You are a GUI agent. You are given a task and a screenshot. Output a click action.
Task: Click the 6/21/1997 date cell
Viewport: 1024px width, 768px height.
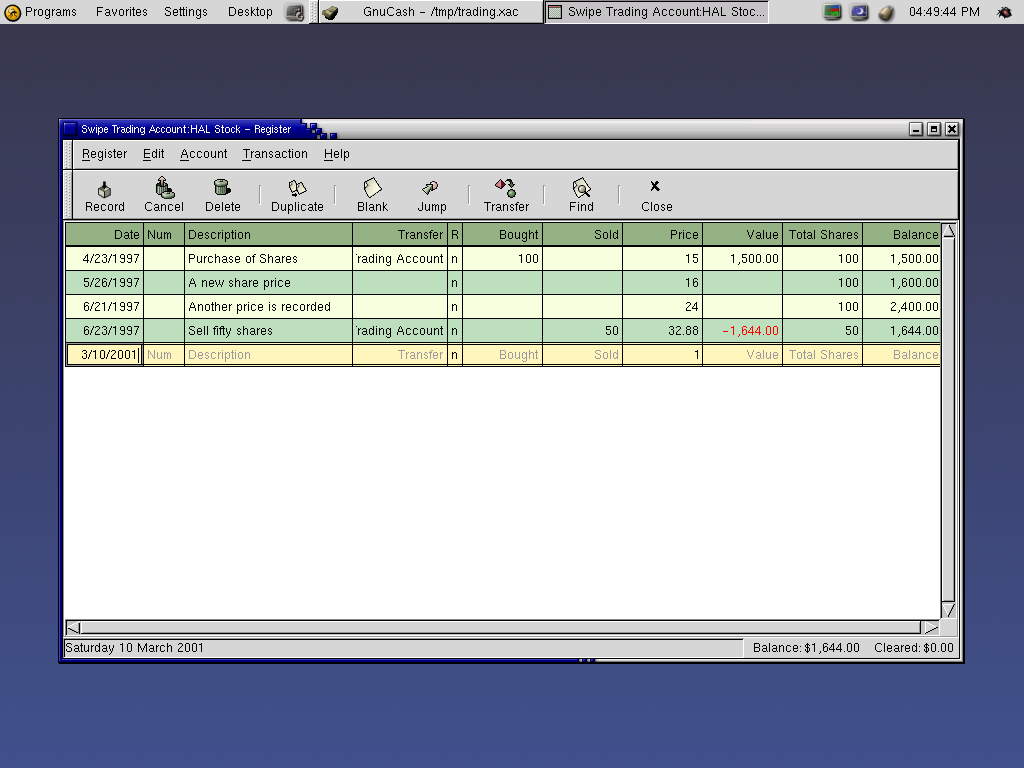104,307
